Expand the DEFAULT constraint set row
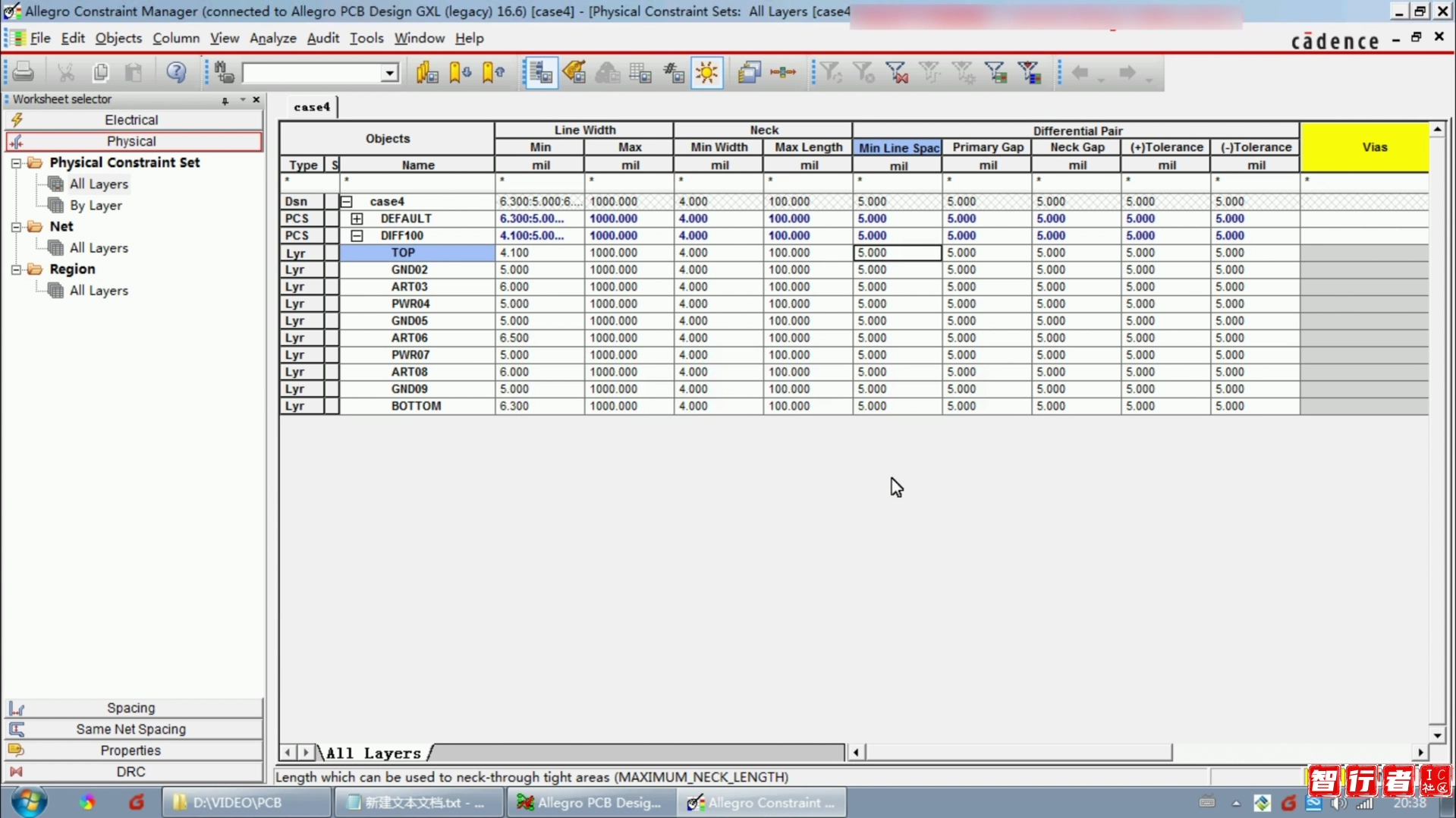 coord(357,219)
